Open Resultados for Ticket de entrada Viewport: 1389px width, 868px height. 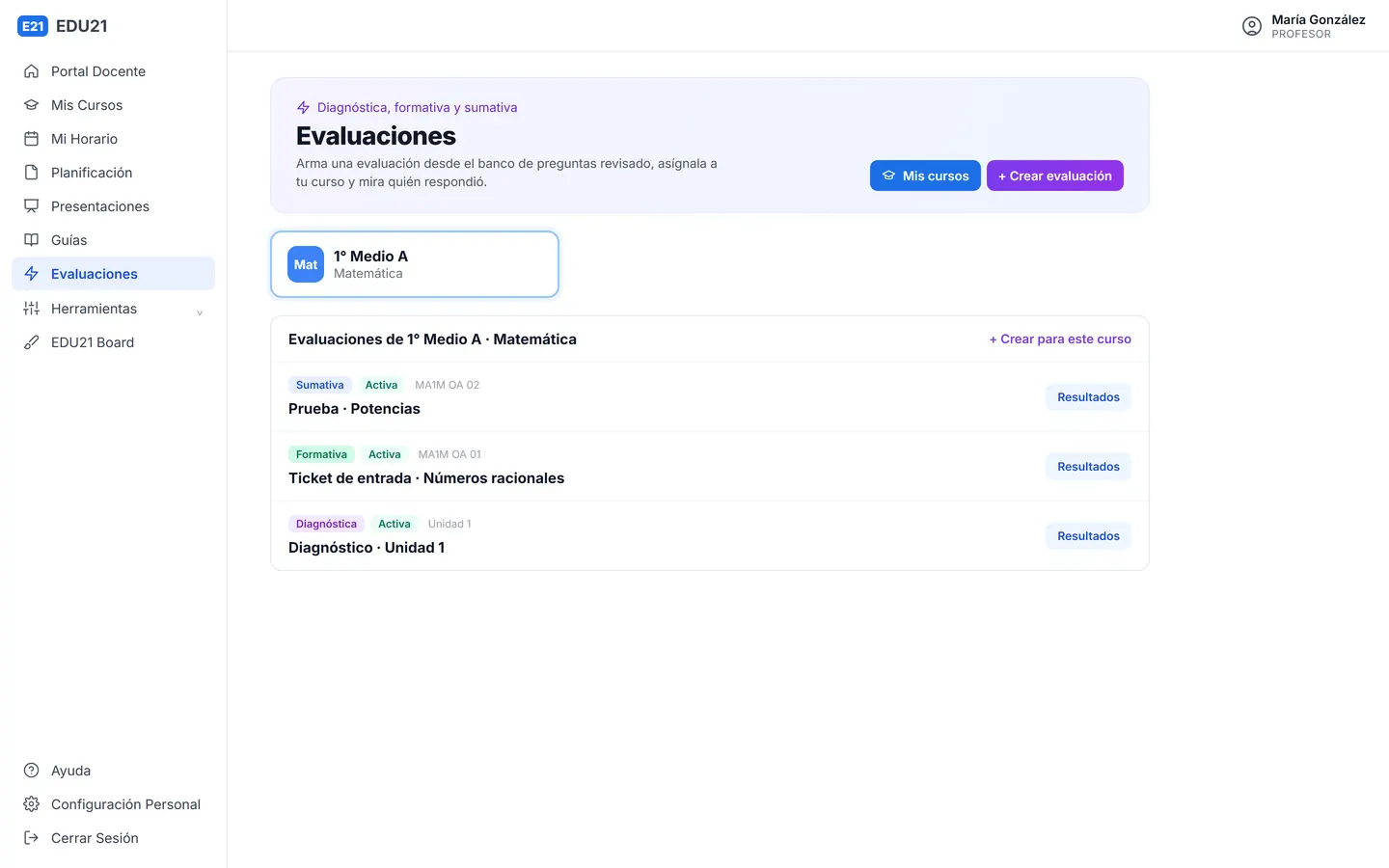pyautogui.click(x=1088, y=467)
